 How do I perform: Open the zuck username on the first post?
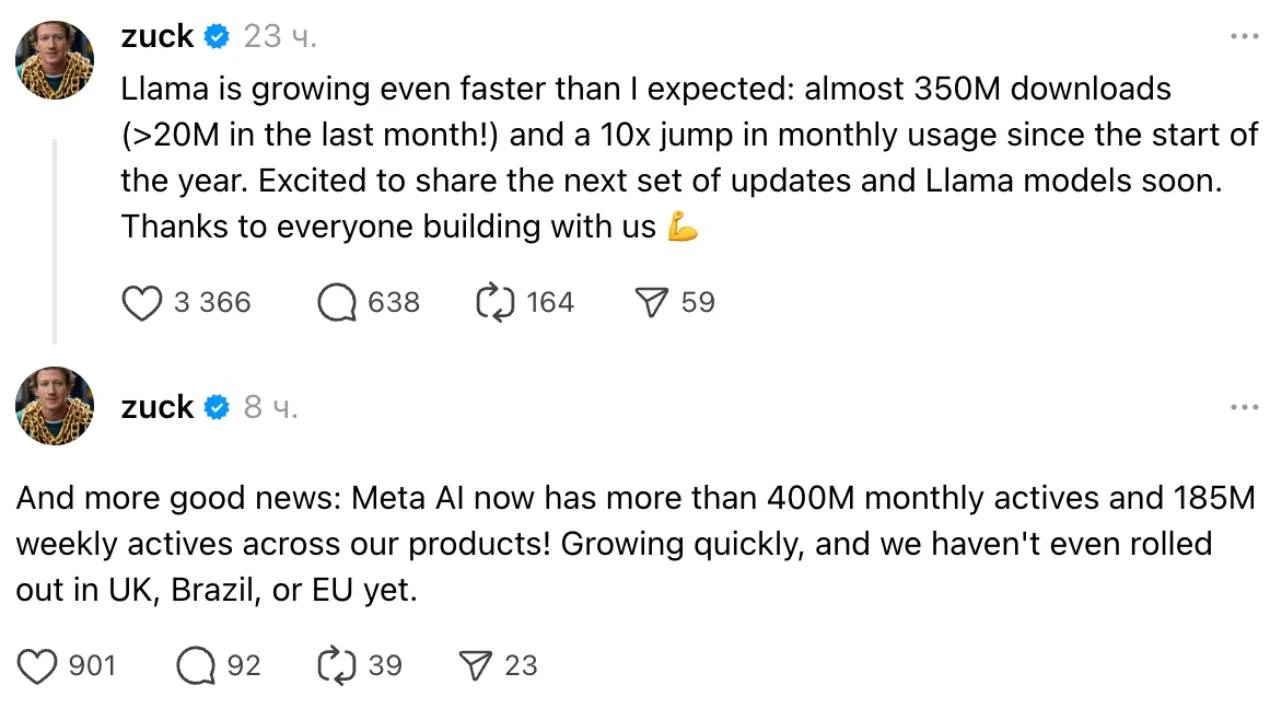[x=157, y=37]
